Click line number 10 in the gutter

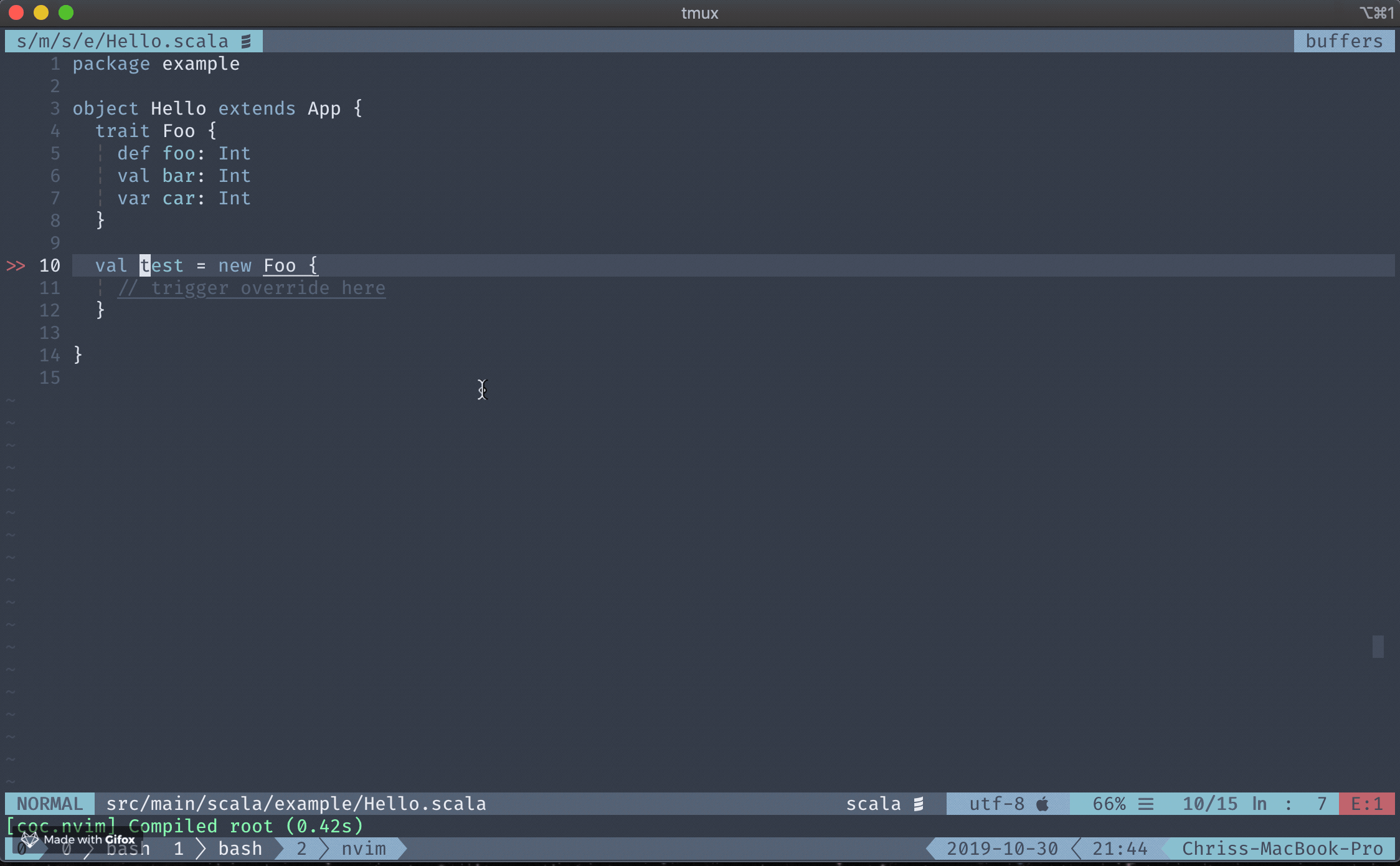pyautogui.click(x=50, y=265)
